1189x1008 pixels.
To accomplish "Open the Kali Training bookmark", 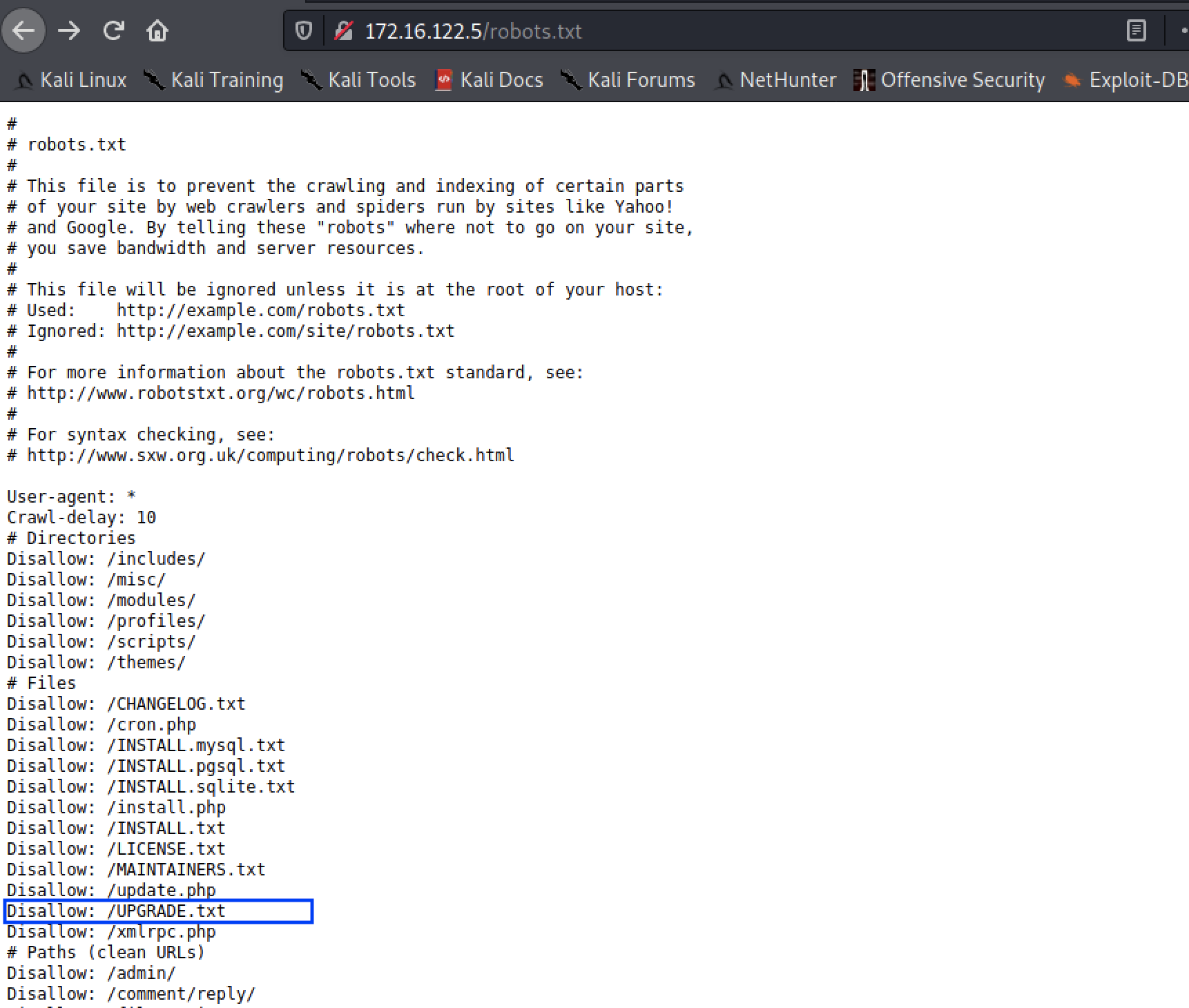I will (x=213, y=80).
